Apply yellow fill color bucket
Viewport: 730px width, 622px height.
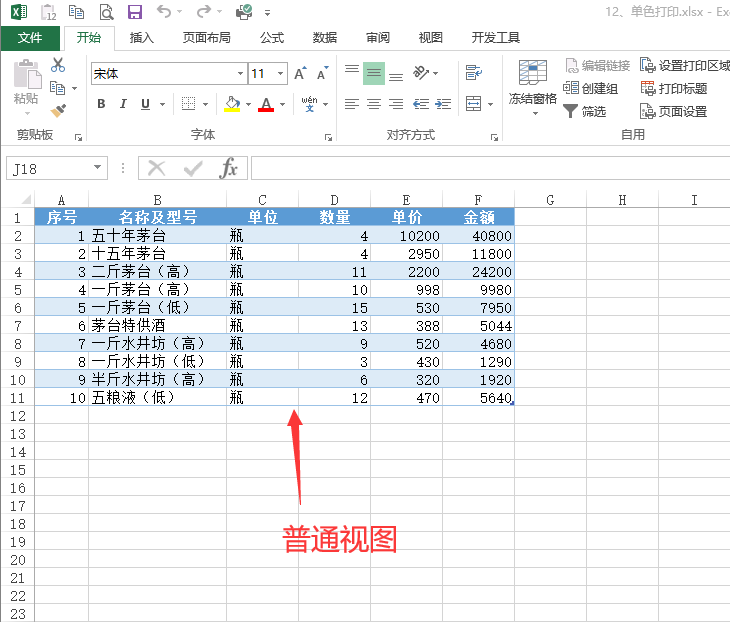click(232, 104)
